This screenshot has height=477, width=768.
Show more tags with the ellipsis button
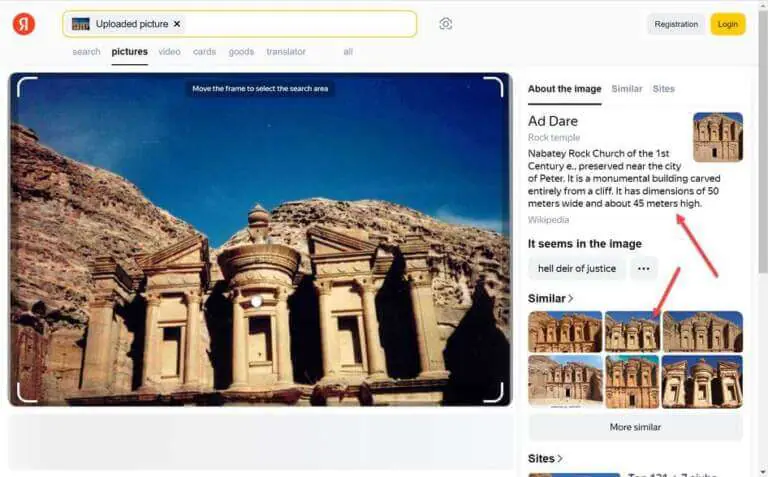(643, 268)
